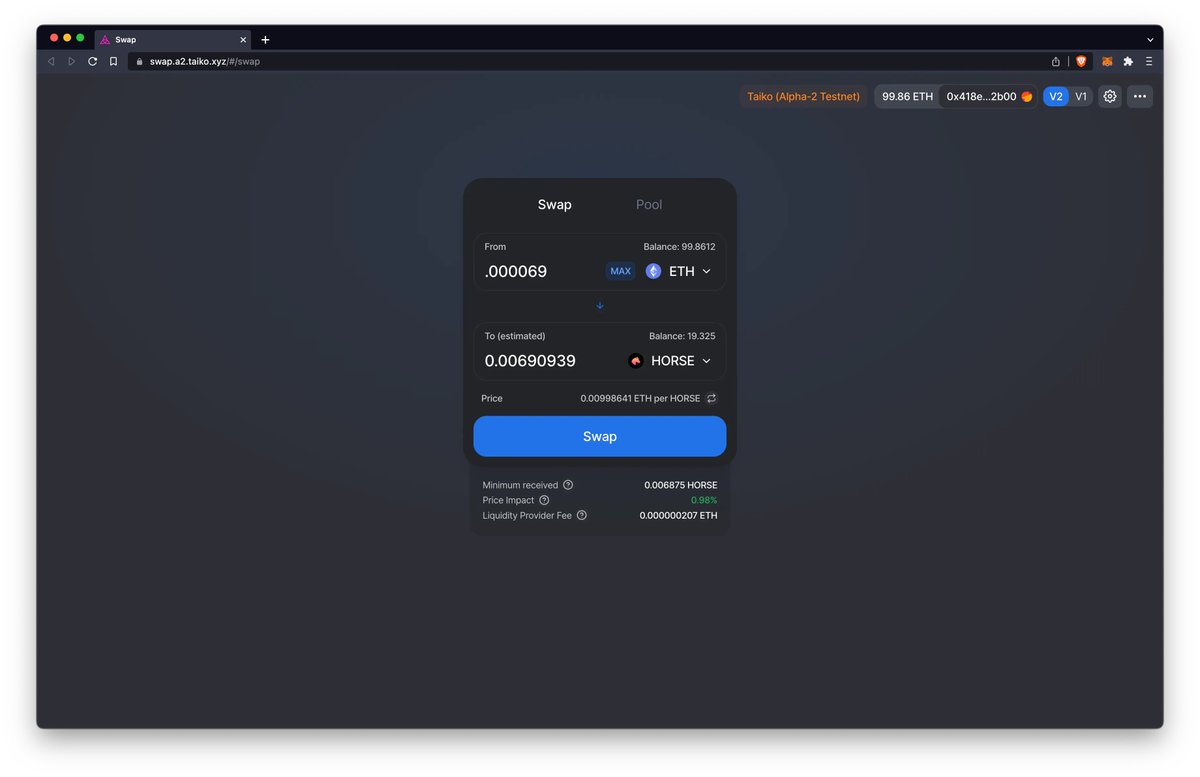Click the 0x418e...2b00 wallet address
Screen dimensions: 1200x777
pos(982,96)
